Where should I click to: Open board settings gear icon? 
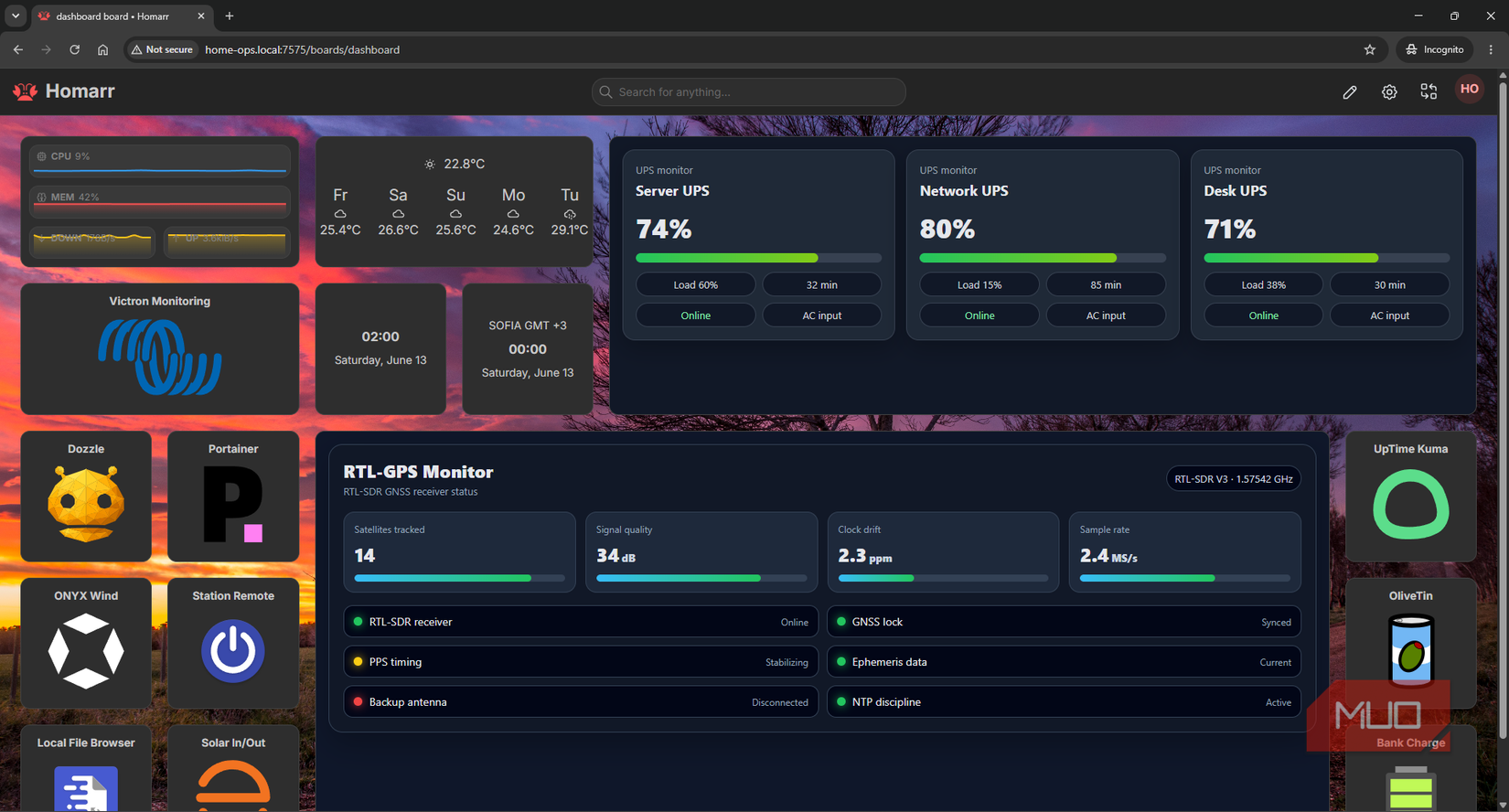click(x=1389, y=91)
